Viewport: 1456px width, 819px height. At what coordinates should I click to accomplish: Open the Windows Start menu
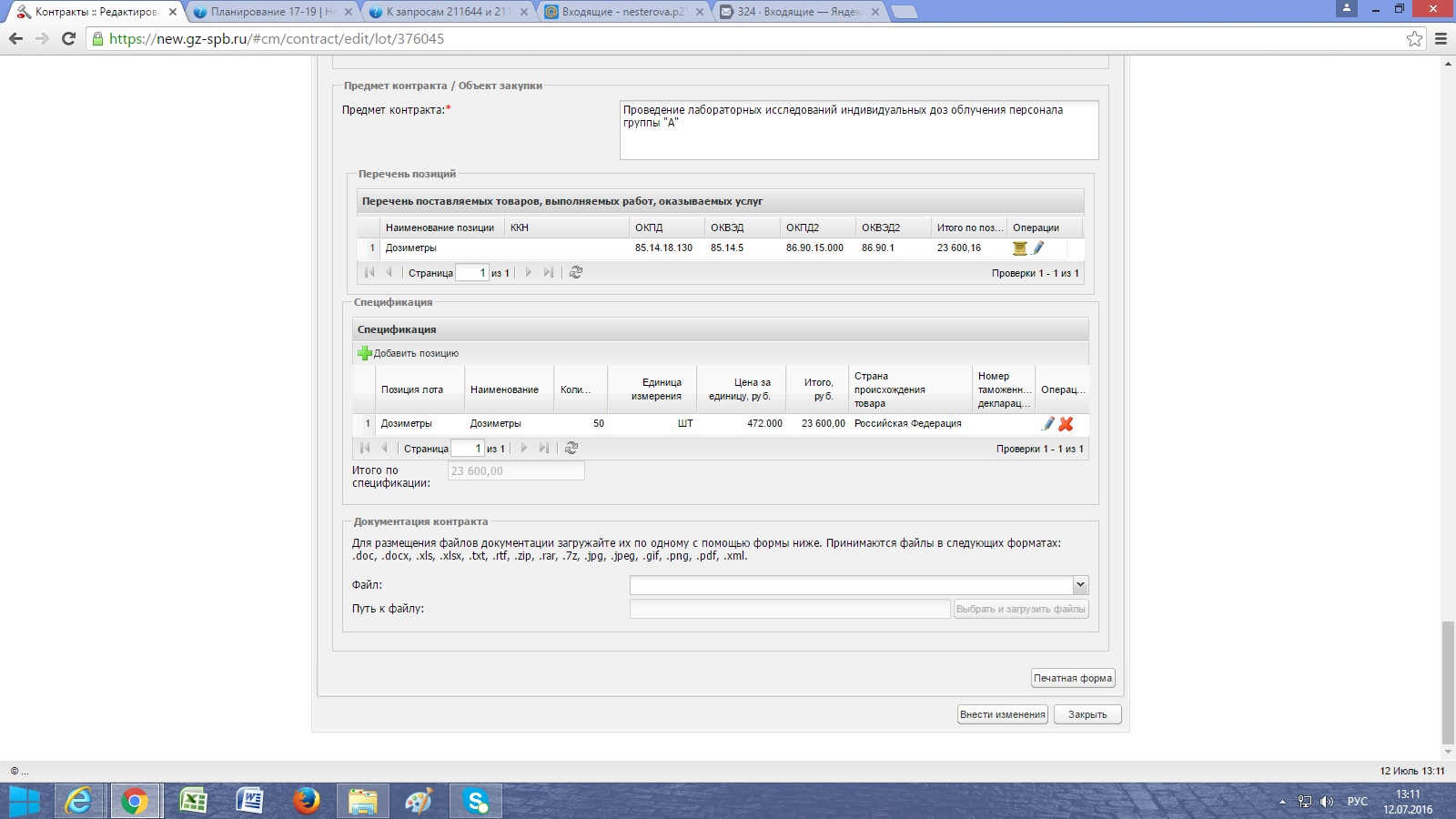(x=25, y=801)
